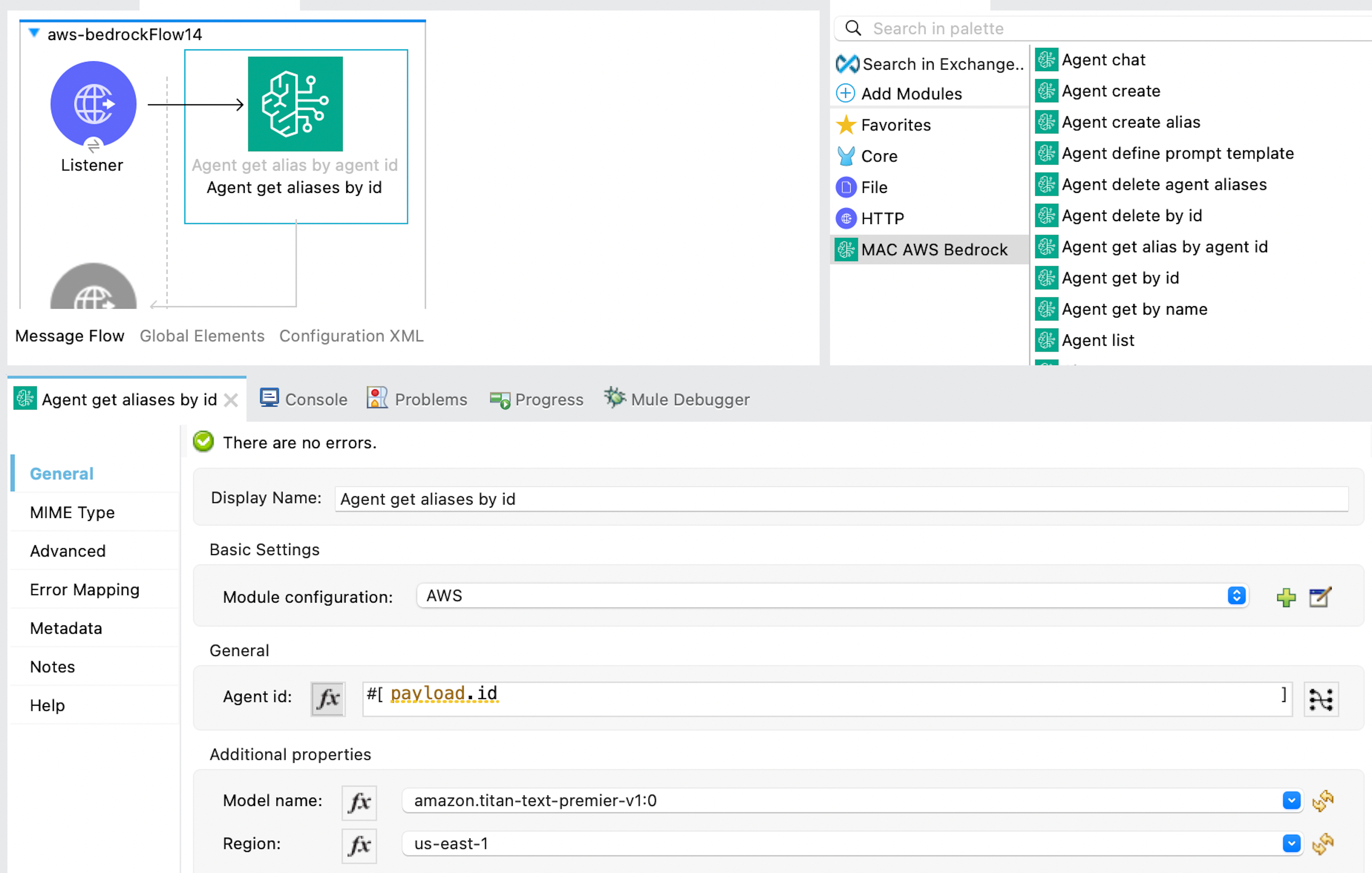Viewport: 1372px width, 873px height.
Task: Open Search in Exchange
Action: [930, 64]
